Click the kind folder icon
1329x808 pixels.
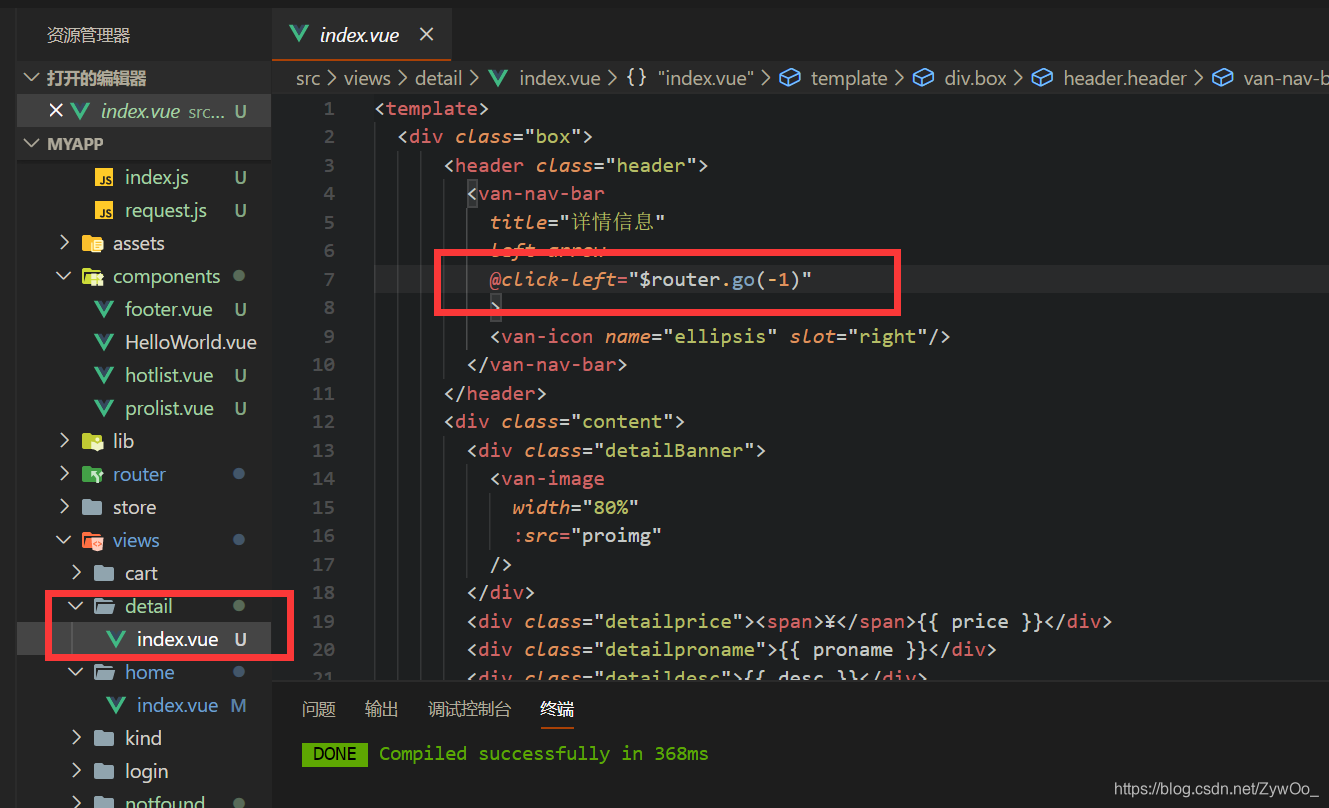point(104,738)
